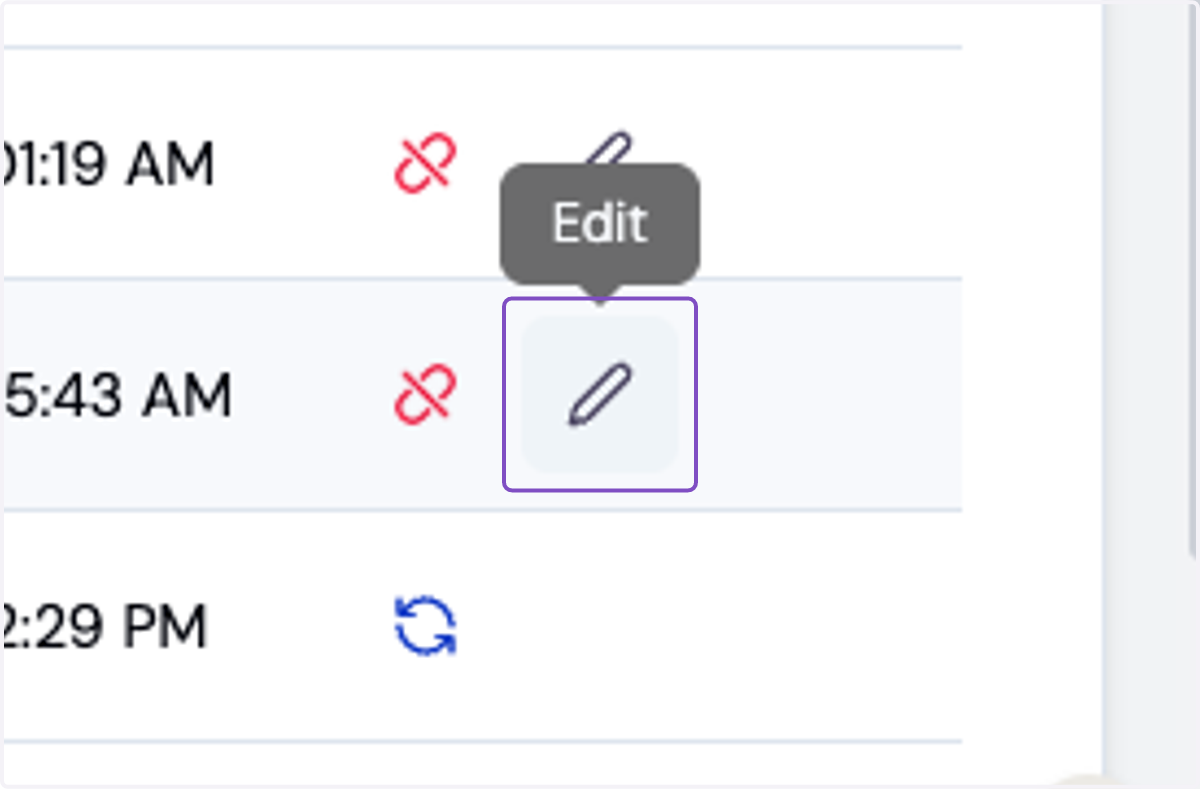Image resolution: width=1200 pixels, height=789 pixels.
Task: Click empty space right of the Edit button
Action: point(830,394)
